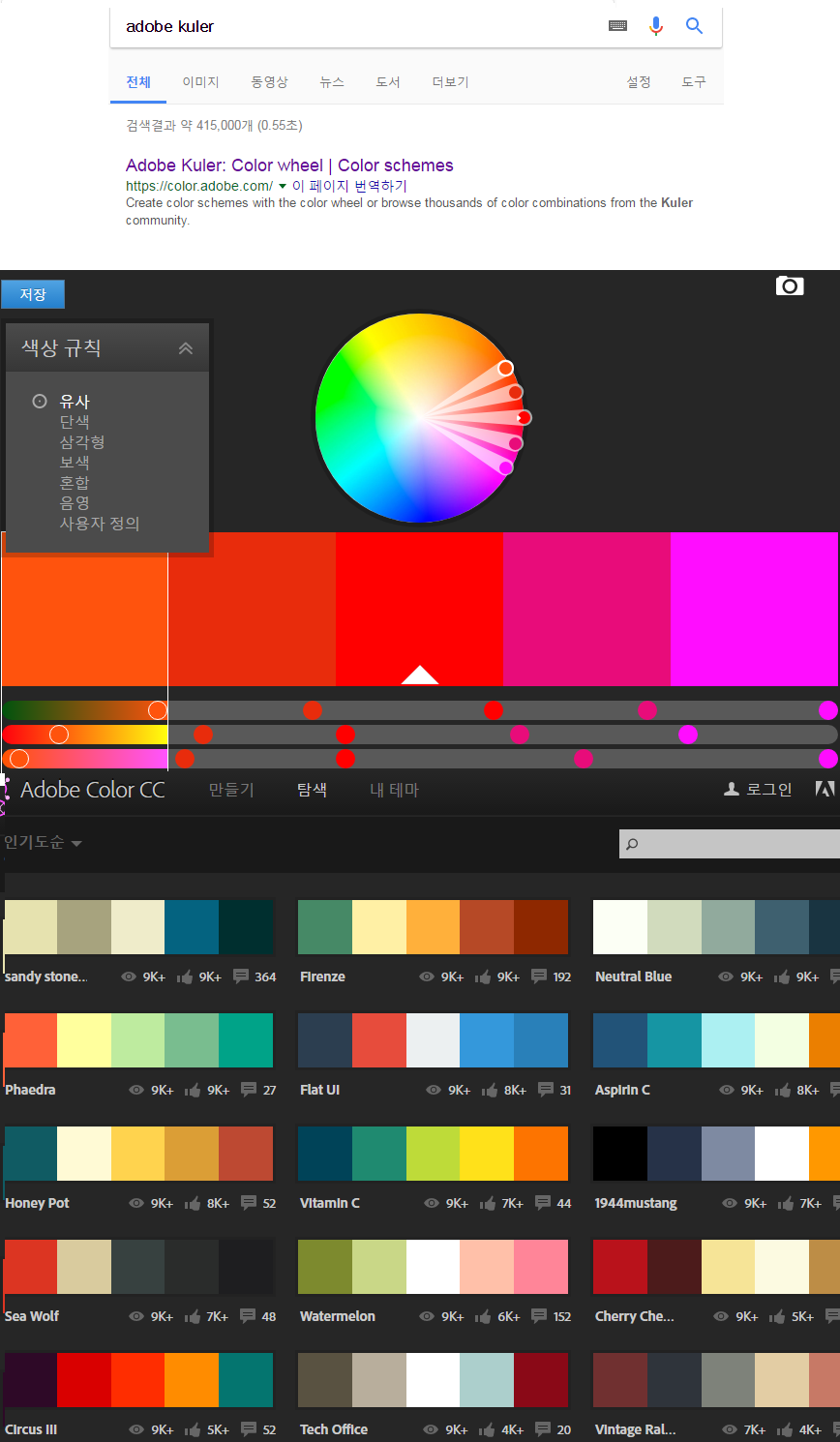Click the likes thumb icon for Sea Wolf

point(192,1316)
